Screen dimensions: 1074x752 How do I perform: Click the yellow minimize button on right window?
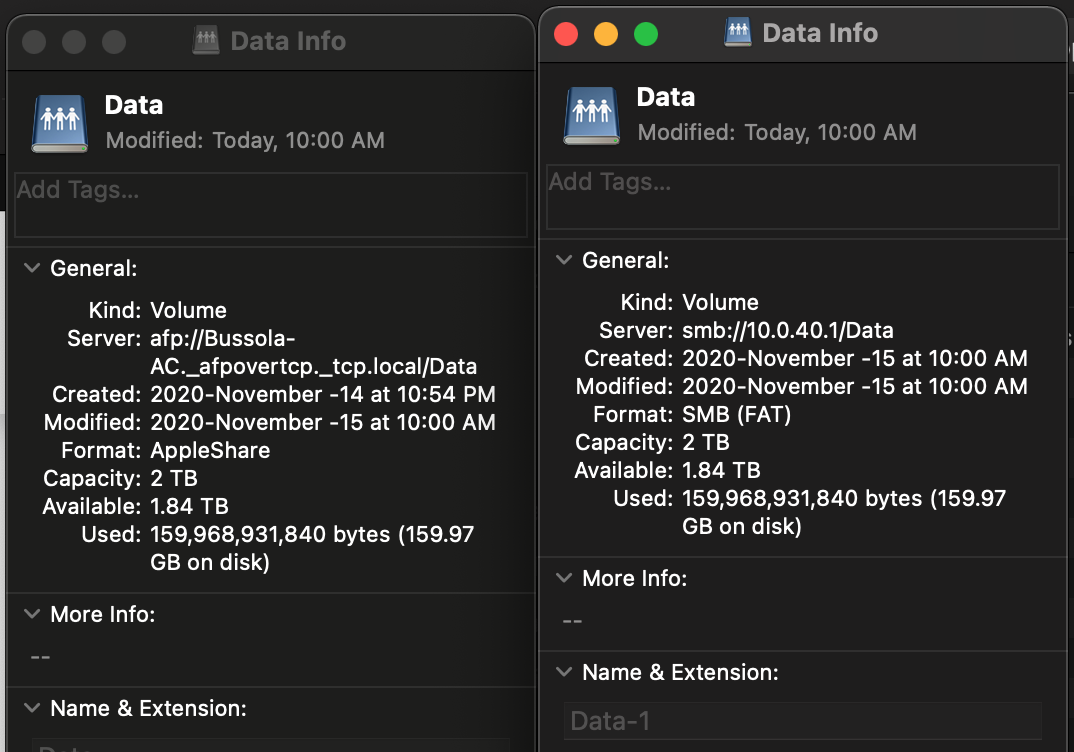click(x=605, y=33)
